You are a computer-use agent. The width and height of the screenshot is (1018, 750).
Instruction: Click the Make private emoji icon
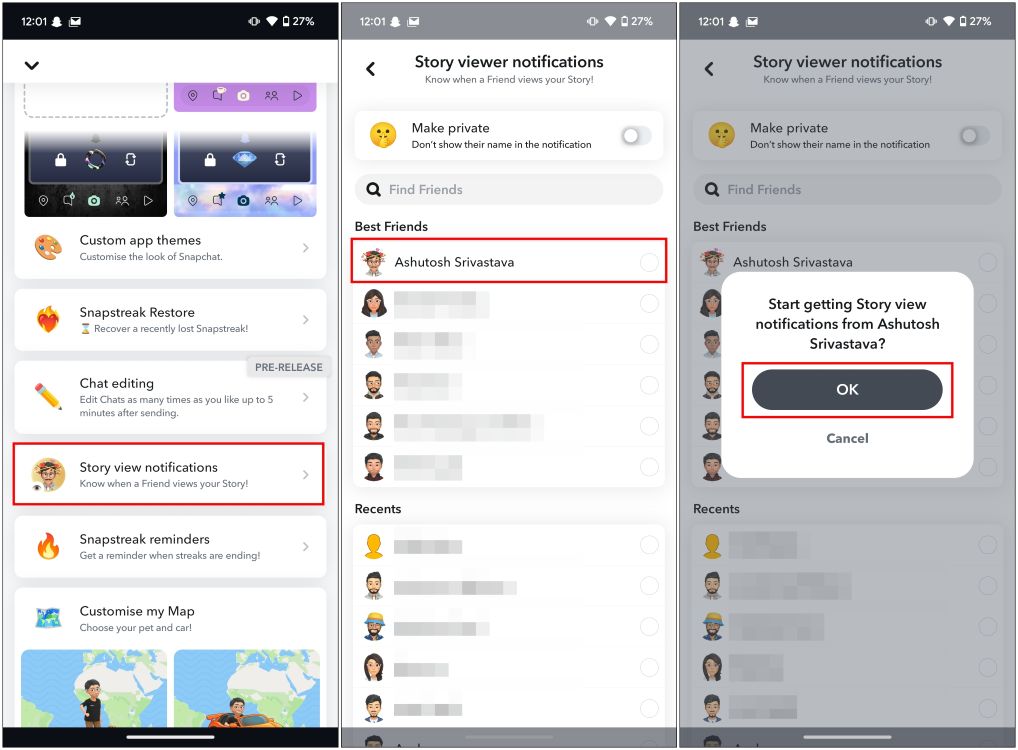[382, 135]
